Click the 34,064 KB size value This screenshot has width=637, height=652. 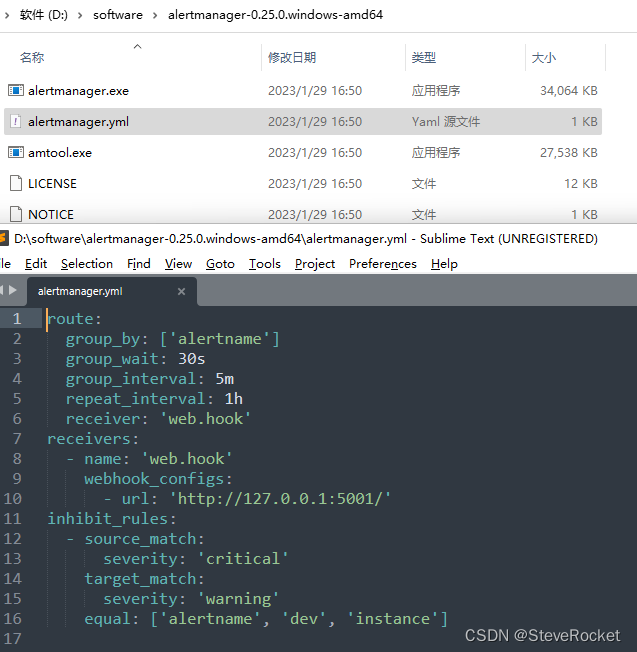(x=568, y=91)
